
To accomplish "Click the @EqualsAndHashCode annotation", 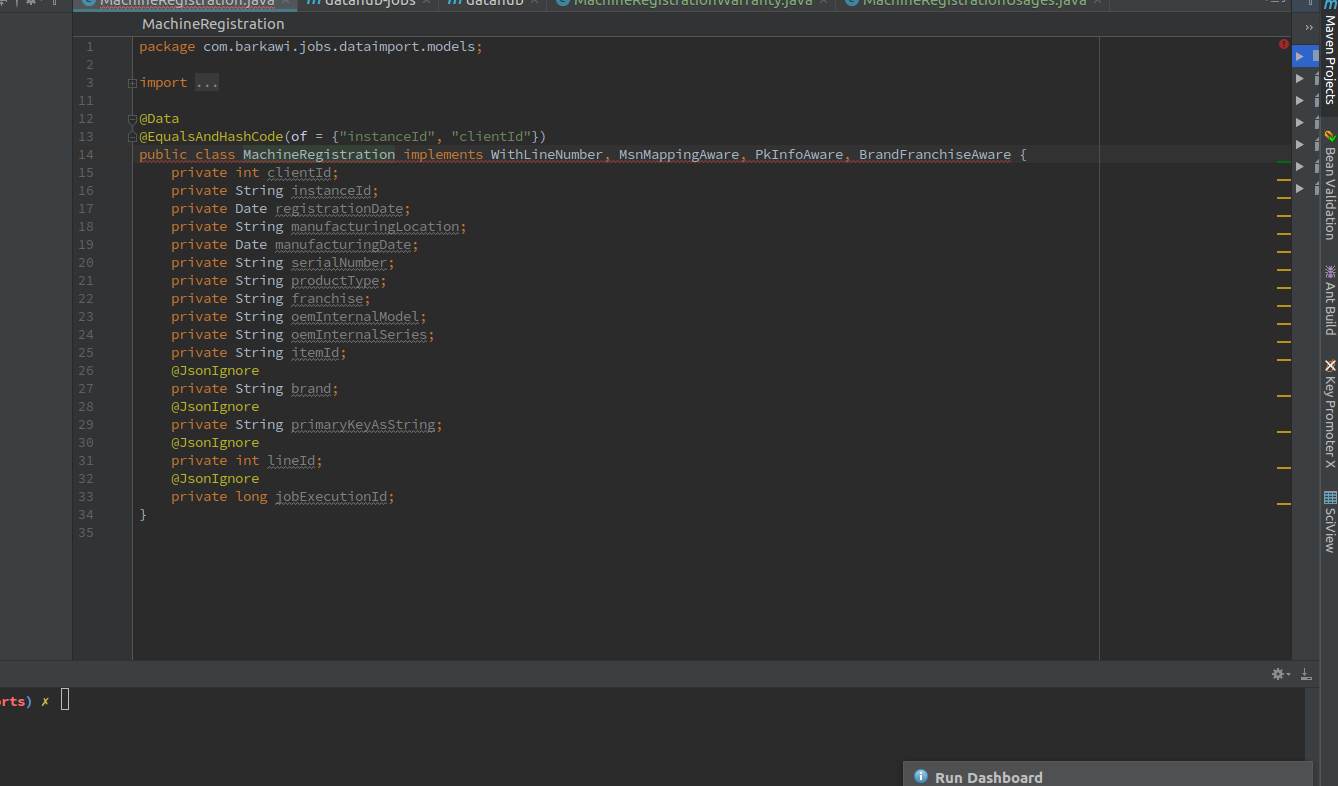I will click(x=211, y=137).
